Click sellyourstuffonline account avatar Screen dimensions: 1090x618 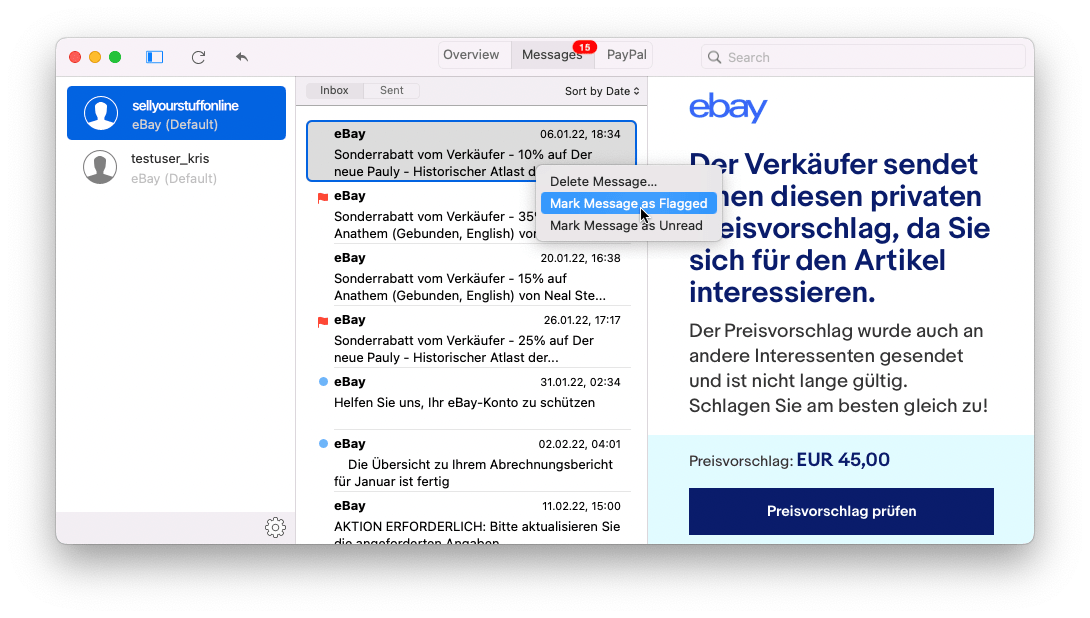coord(101,113)
